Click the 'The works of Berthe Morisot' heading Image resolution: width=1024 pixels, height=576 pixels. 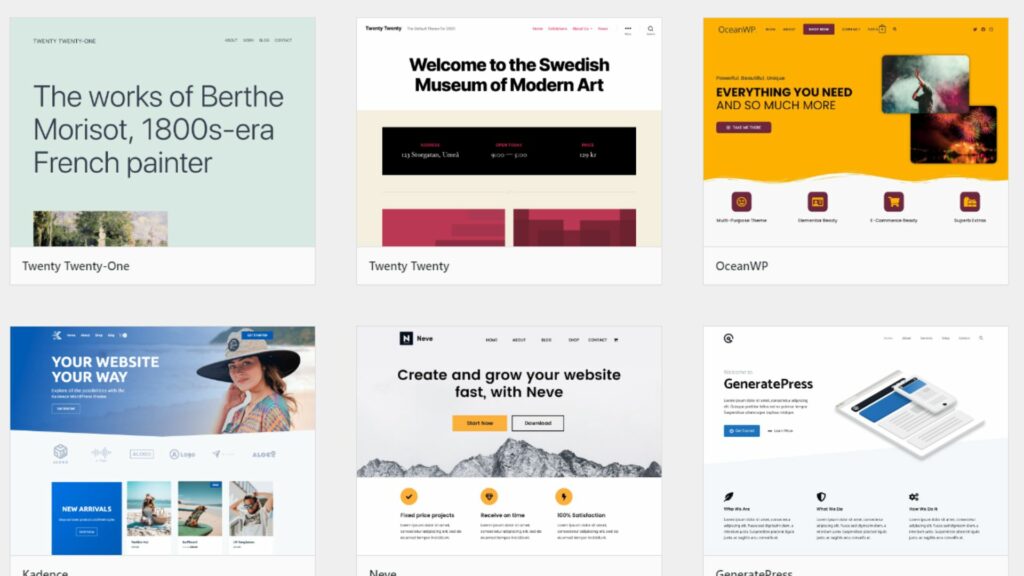point(158,129)
